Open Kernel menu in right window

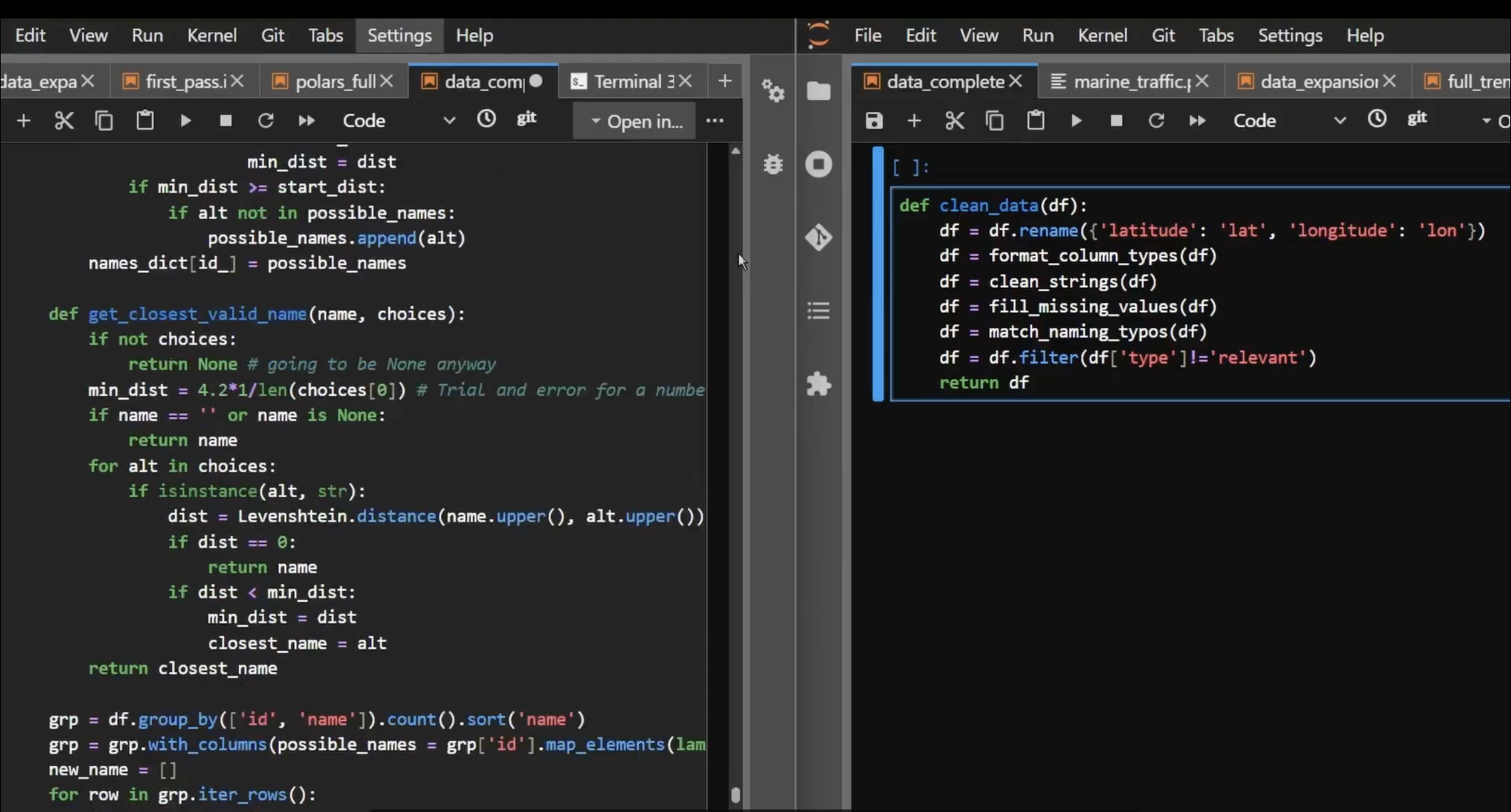pos(1102,36)
